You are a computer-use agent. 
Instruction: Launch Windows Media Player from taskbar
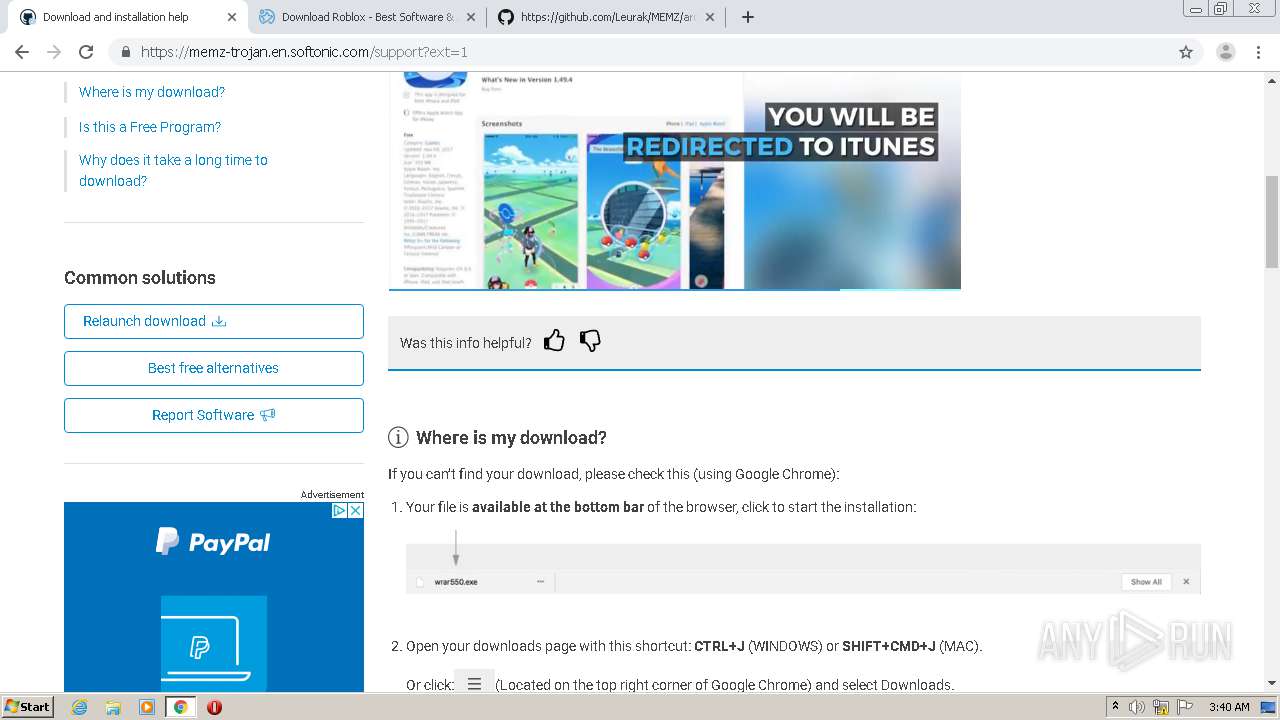[x=147, y=707]
